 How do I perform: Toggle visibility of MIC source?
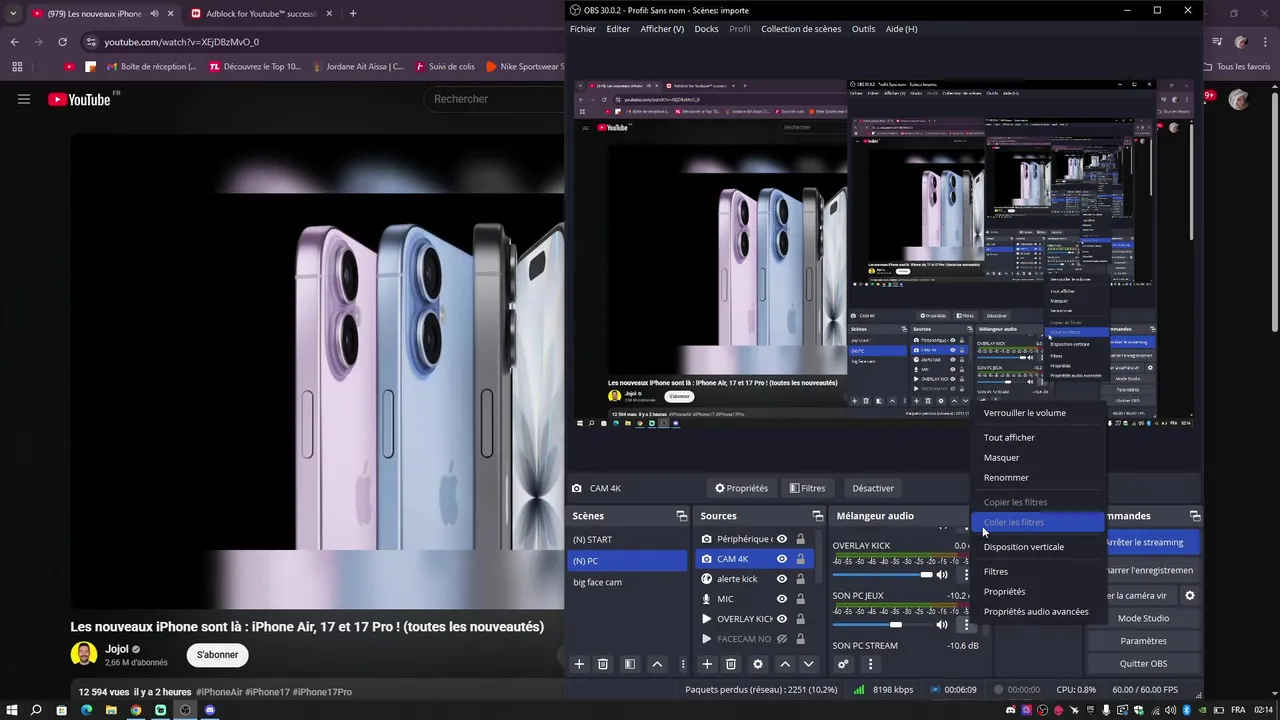tap(782, 599)
